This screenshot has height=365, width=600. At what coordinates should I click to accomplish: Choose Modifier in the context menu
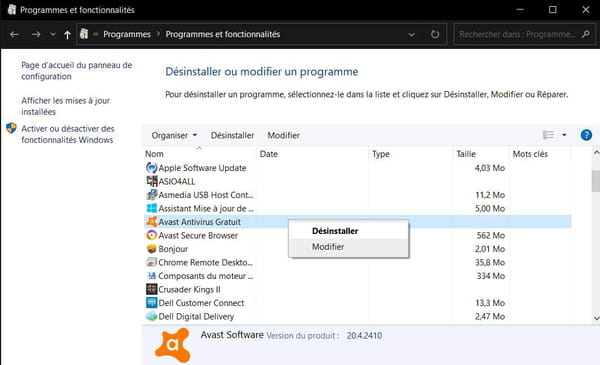pyautogui.click(x=328, y=247)
